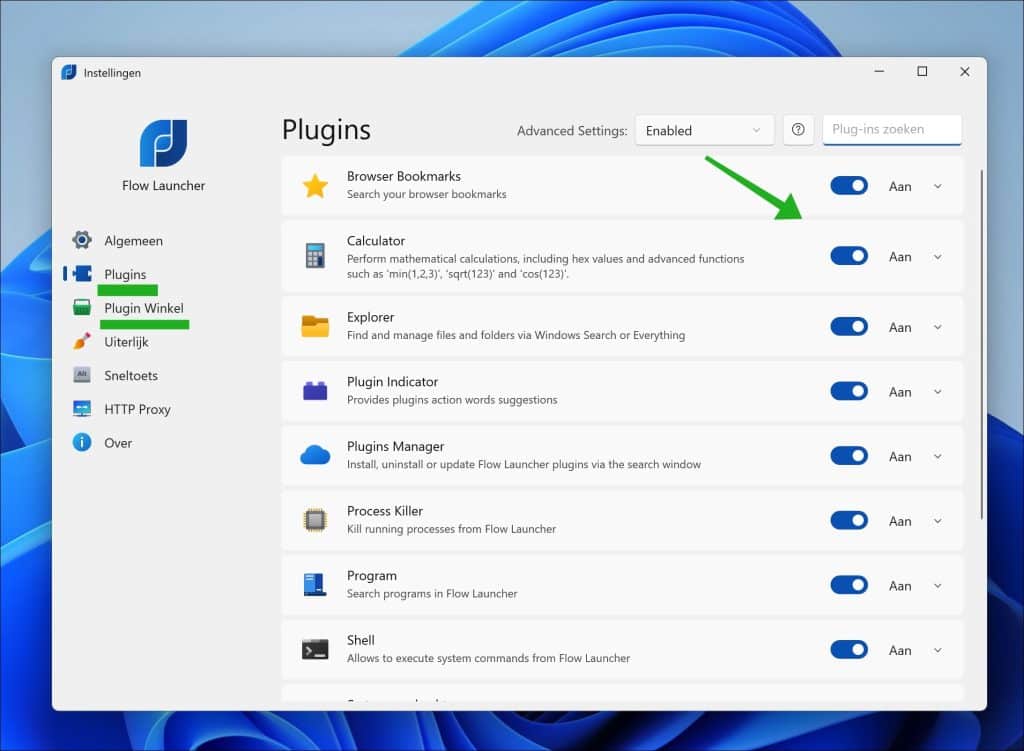The image size is (1024, 751).
Task: Click 'Search programs in Flow Launcher' description
Action: tap(432, 594)
